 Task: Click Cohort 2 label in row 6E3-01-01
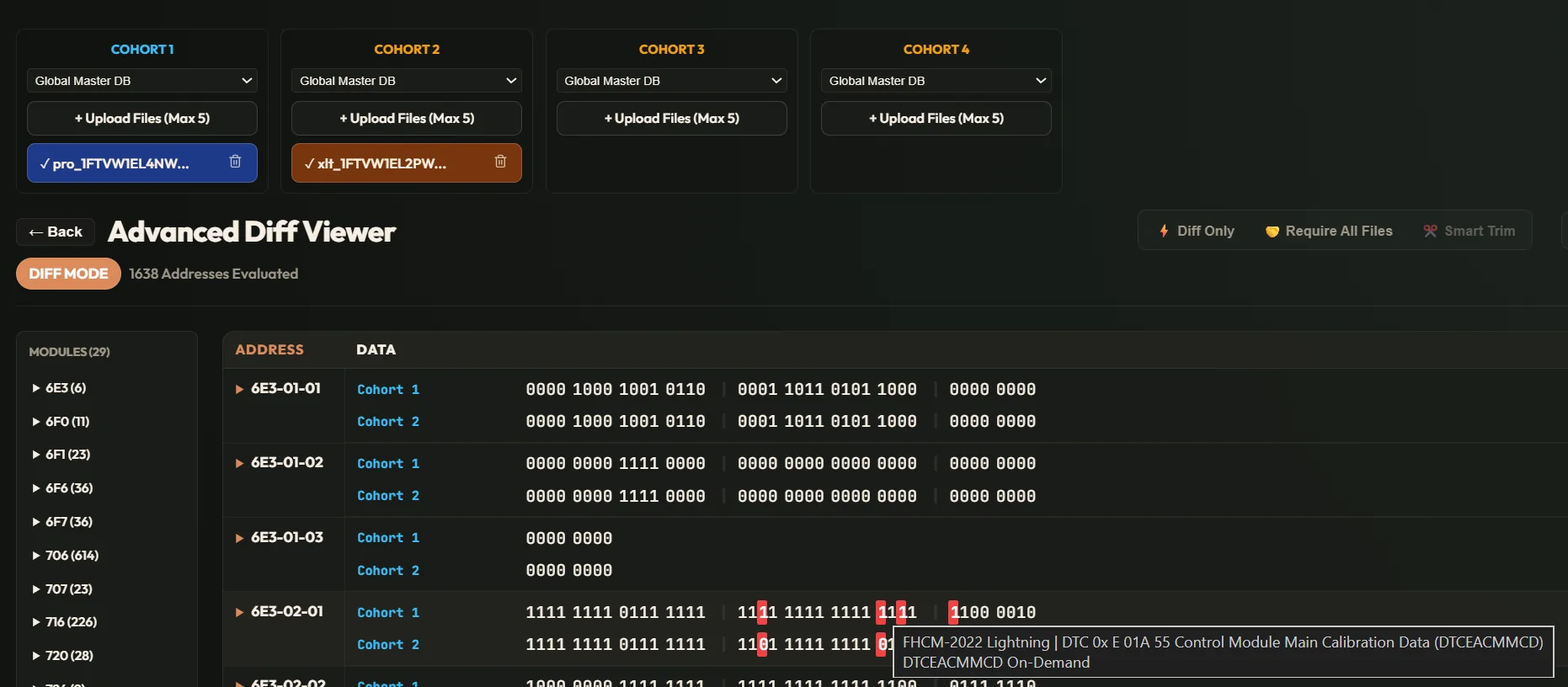click(x=388, y=421)
